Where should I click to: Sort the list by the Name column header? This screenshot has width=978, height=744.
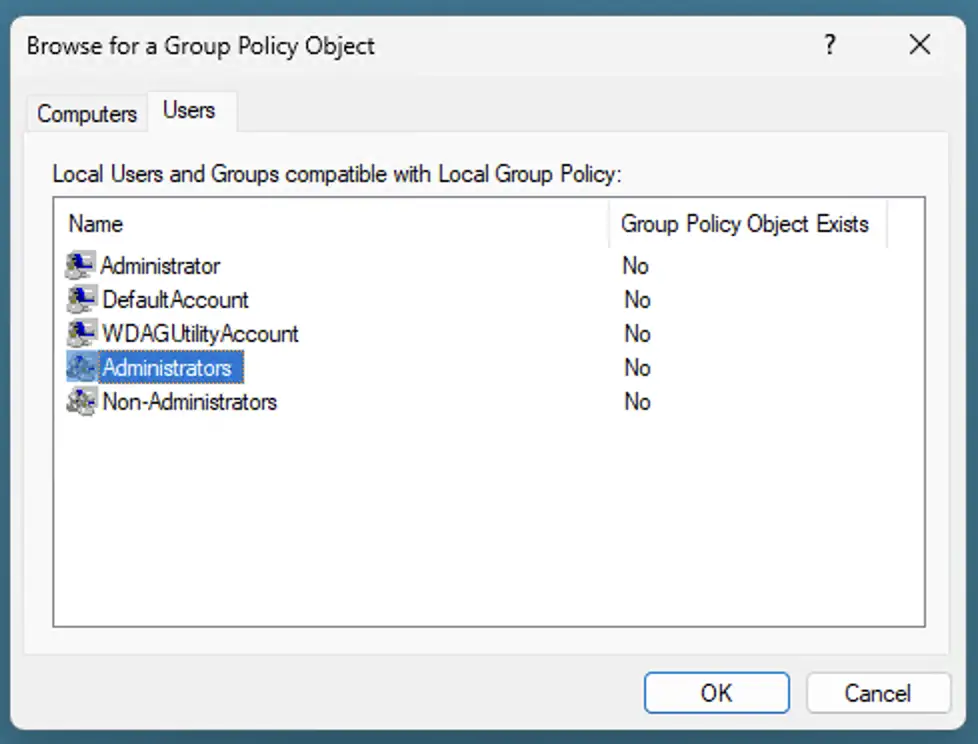331,224
